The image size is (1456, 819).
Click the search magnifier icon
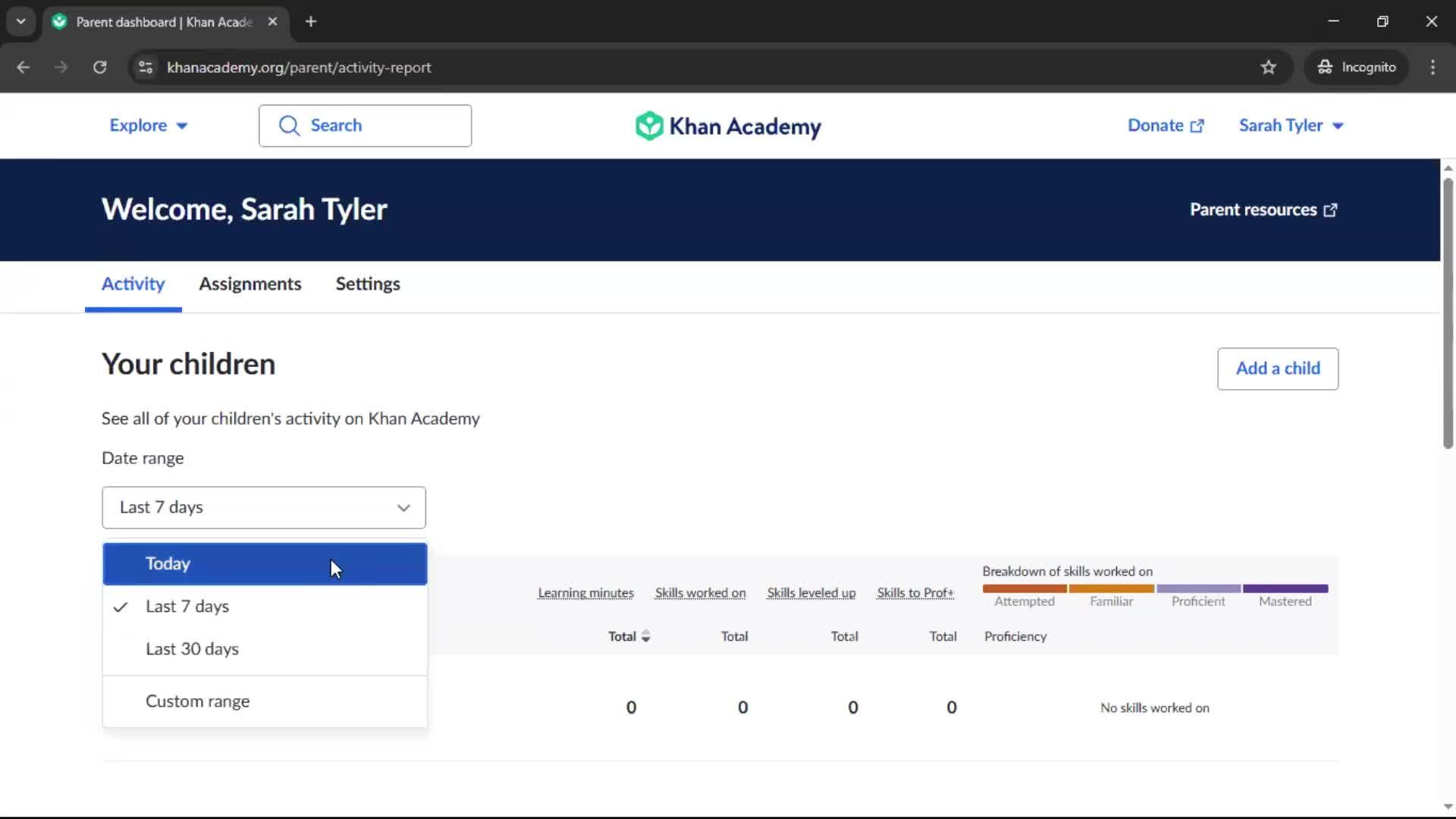pos(289,125)
